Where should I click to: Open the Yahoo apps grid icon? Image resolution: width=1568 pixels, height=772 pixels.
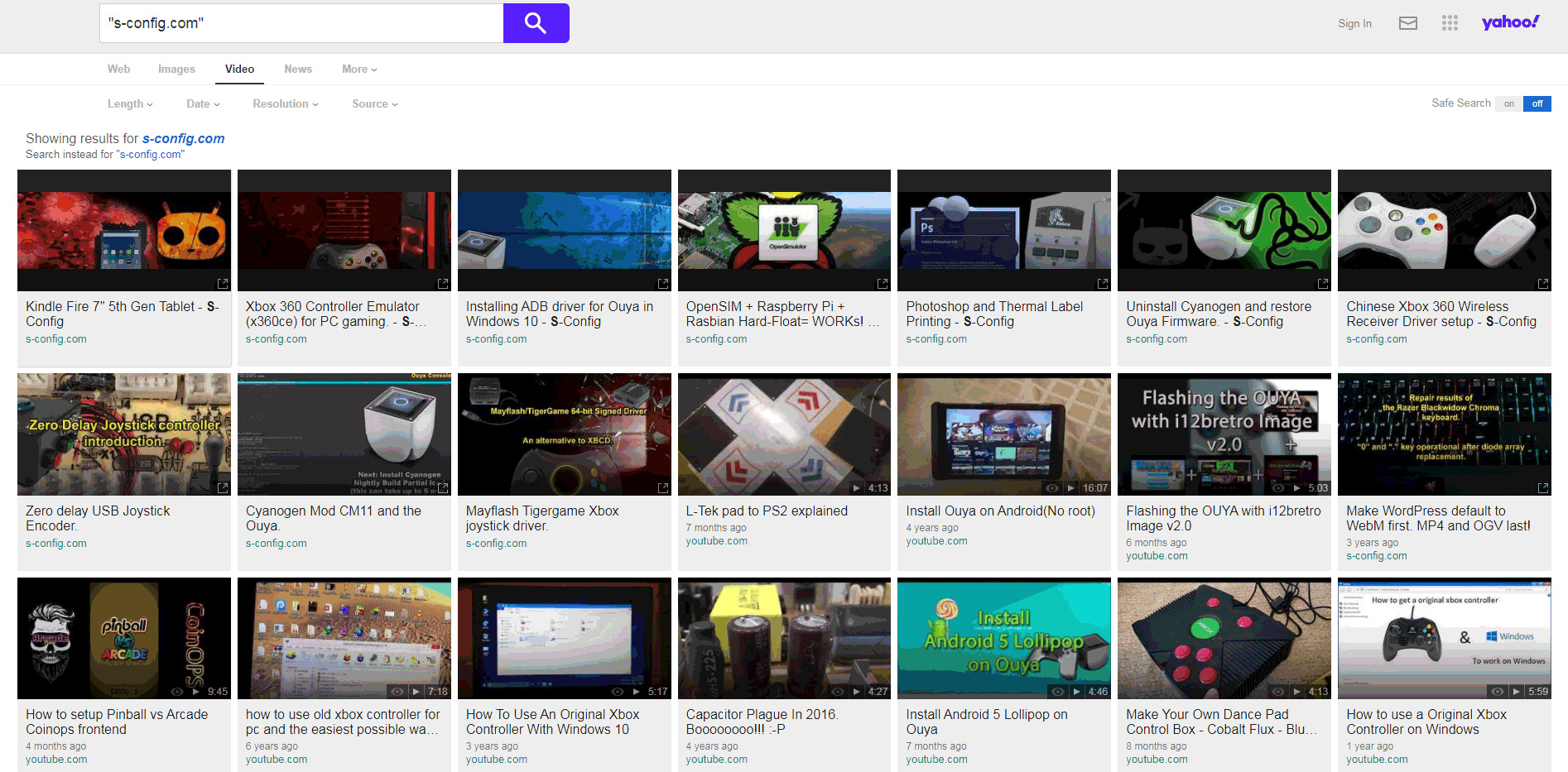[x=1449, y=23]
